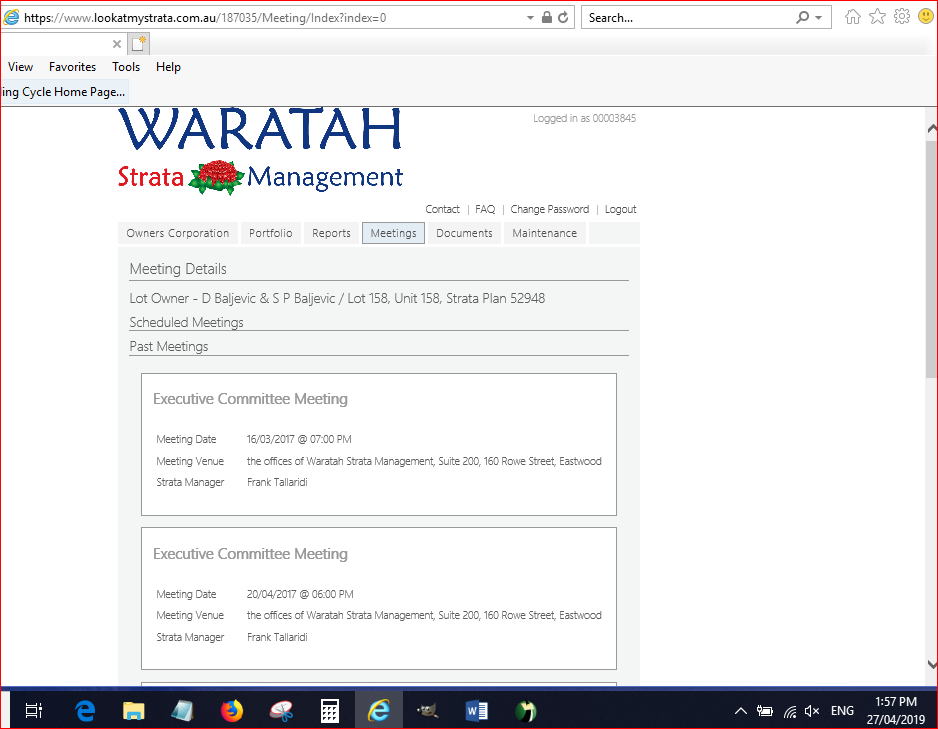The image size is (938, 729).
Task: Open the Help menu
Action: (x=168, y=67)
